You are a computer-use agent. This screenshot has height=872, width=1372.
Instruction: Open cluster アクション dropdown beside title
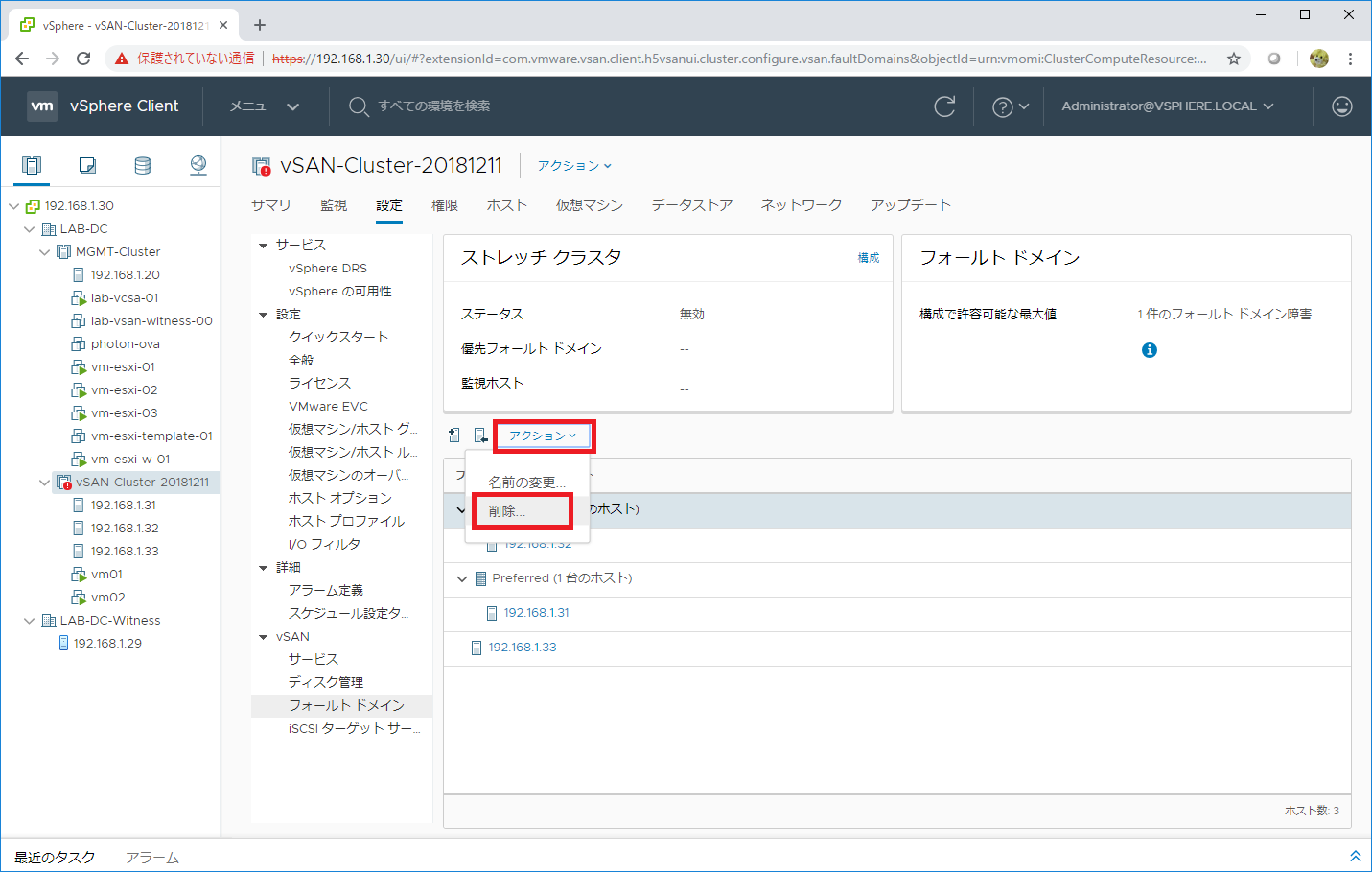point(574,166)
